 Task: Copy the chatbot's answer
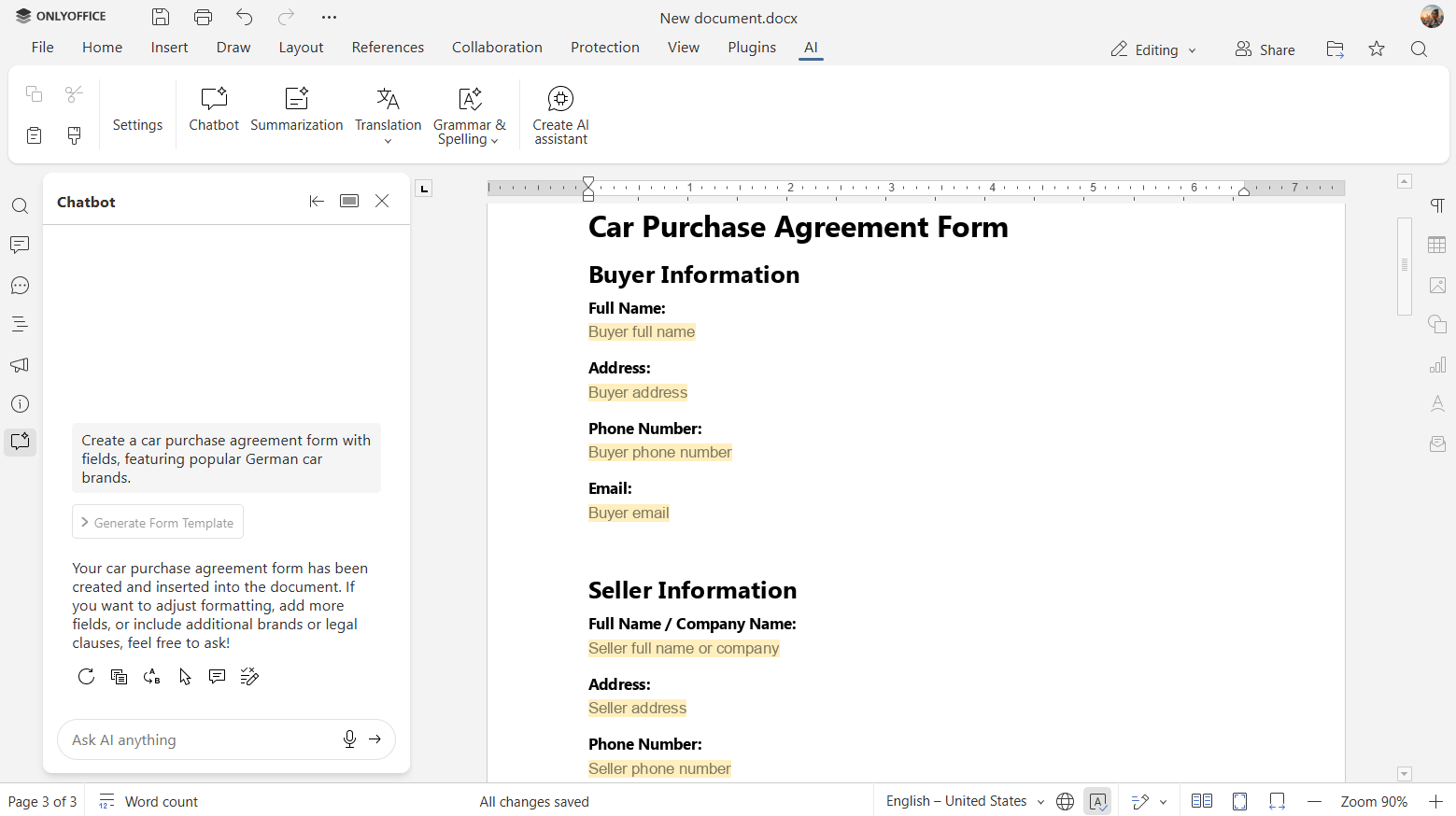(119, 676)
